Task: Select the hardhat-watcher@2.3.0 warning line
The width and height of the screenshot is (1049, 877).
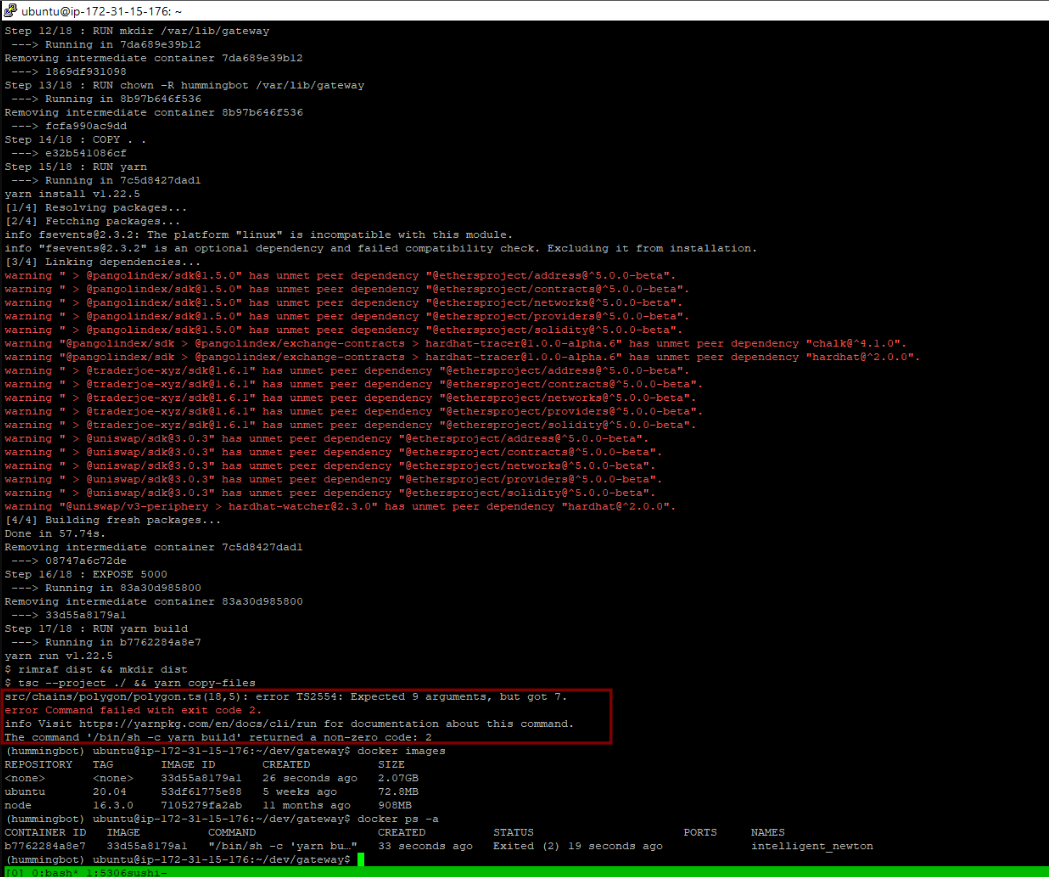Action: click(340, 506)
